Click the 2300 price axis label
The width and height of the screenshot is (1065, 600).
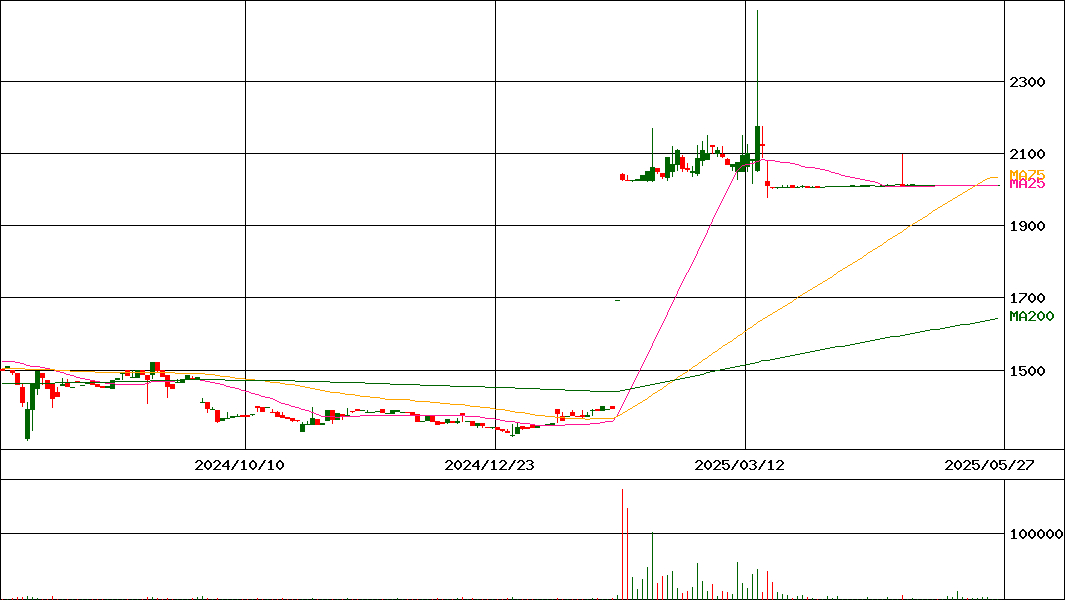coord(1027,82)
